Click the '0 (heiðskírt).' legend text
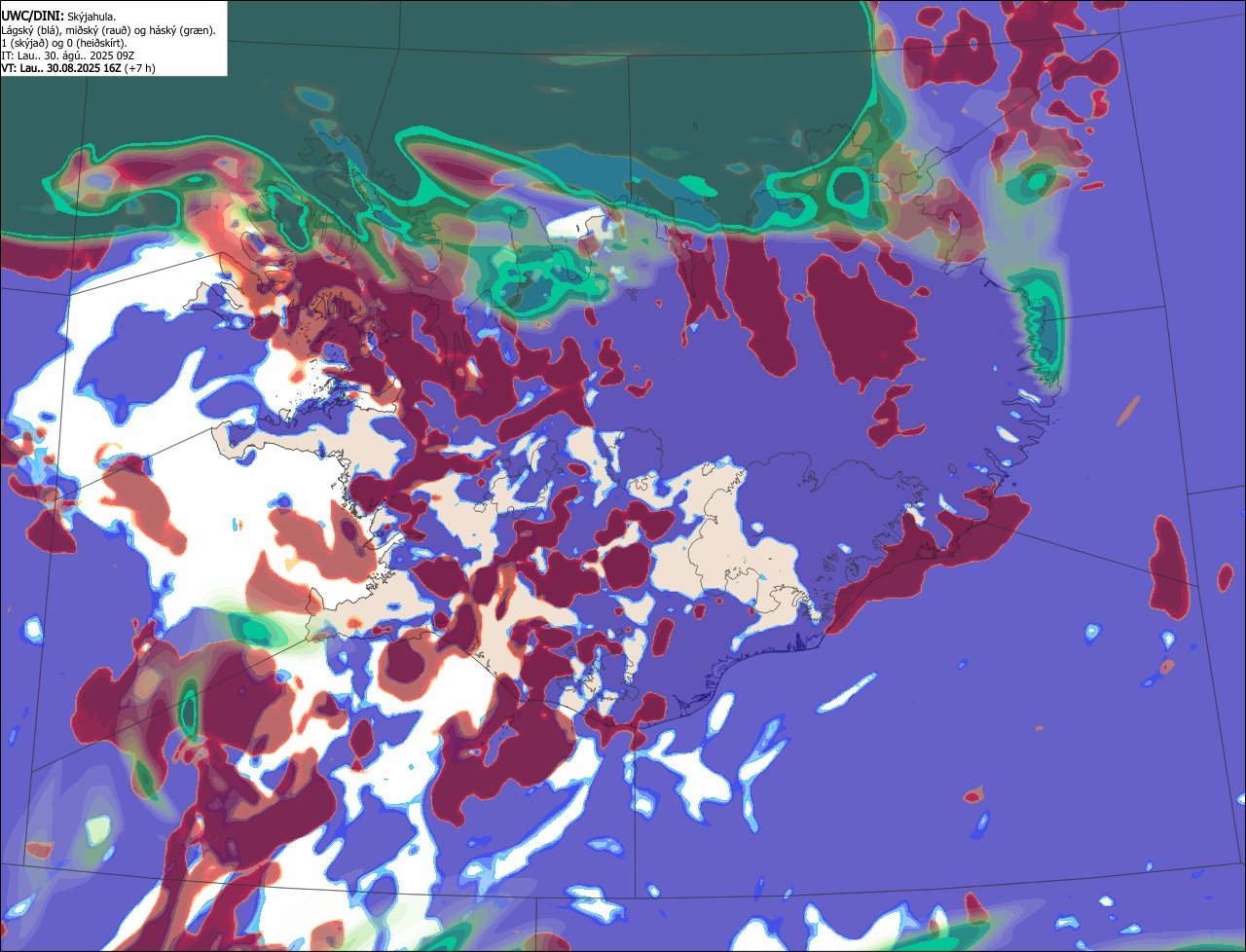Image resolution: width=1246 pixels, height=952 pixels. click(96, 44)
